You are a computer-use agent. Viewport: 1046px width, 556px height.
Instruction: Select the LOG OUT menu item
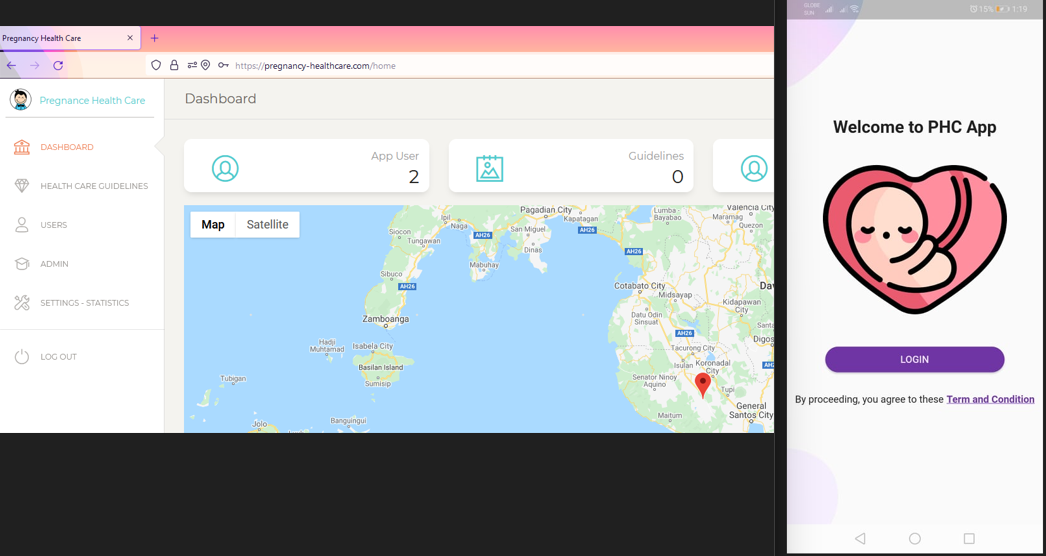[59, 357]
